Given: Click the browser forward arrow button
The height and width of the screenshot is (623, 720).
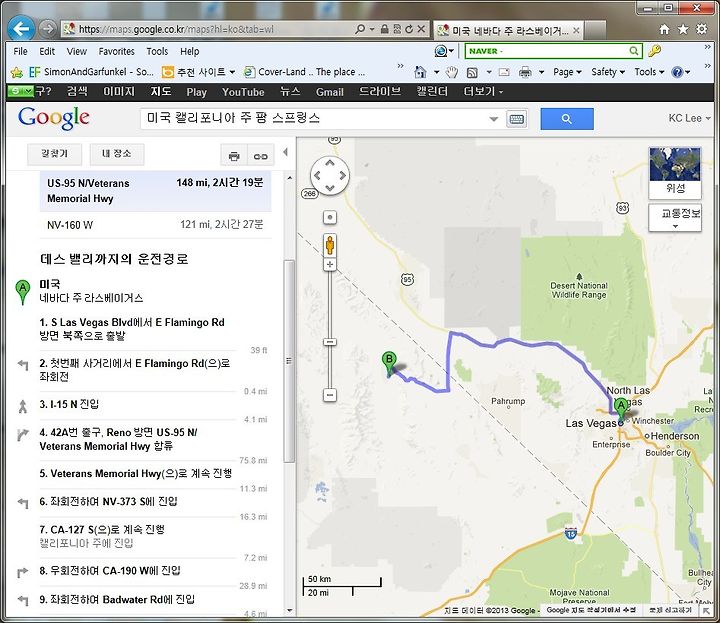Looking at the screenshot, I should (x=47, y=29).
